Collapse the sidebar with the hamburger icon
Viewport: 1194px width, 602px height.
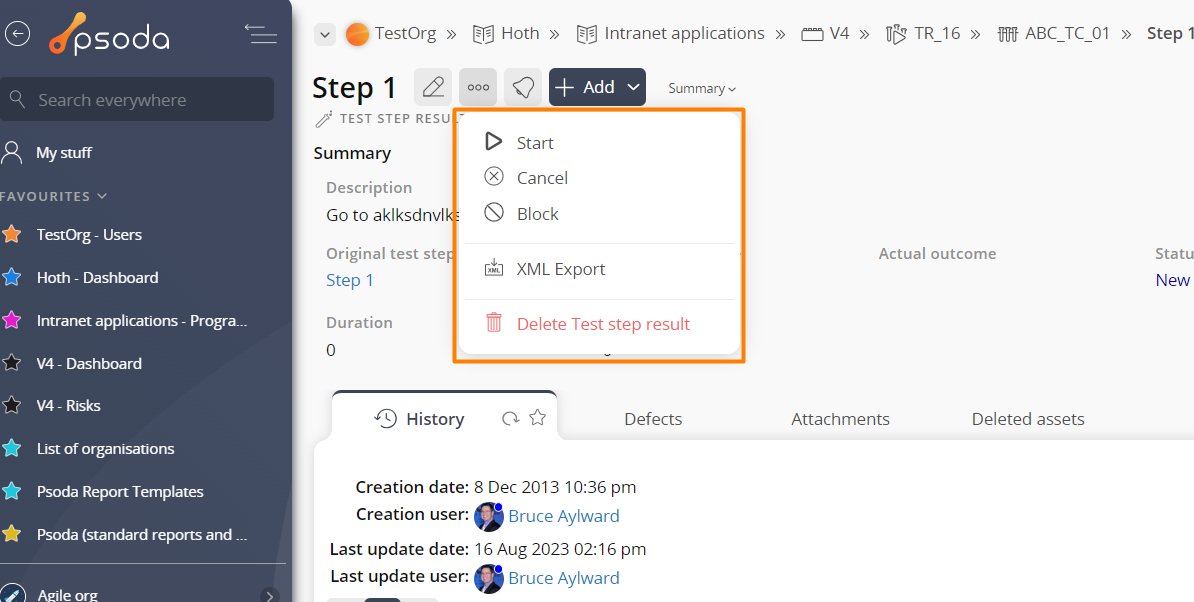point(260,33)
